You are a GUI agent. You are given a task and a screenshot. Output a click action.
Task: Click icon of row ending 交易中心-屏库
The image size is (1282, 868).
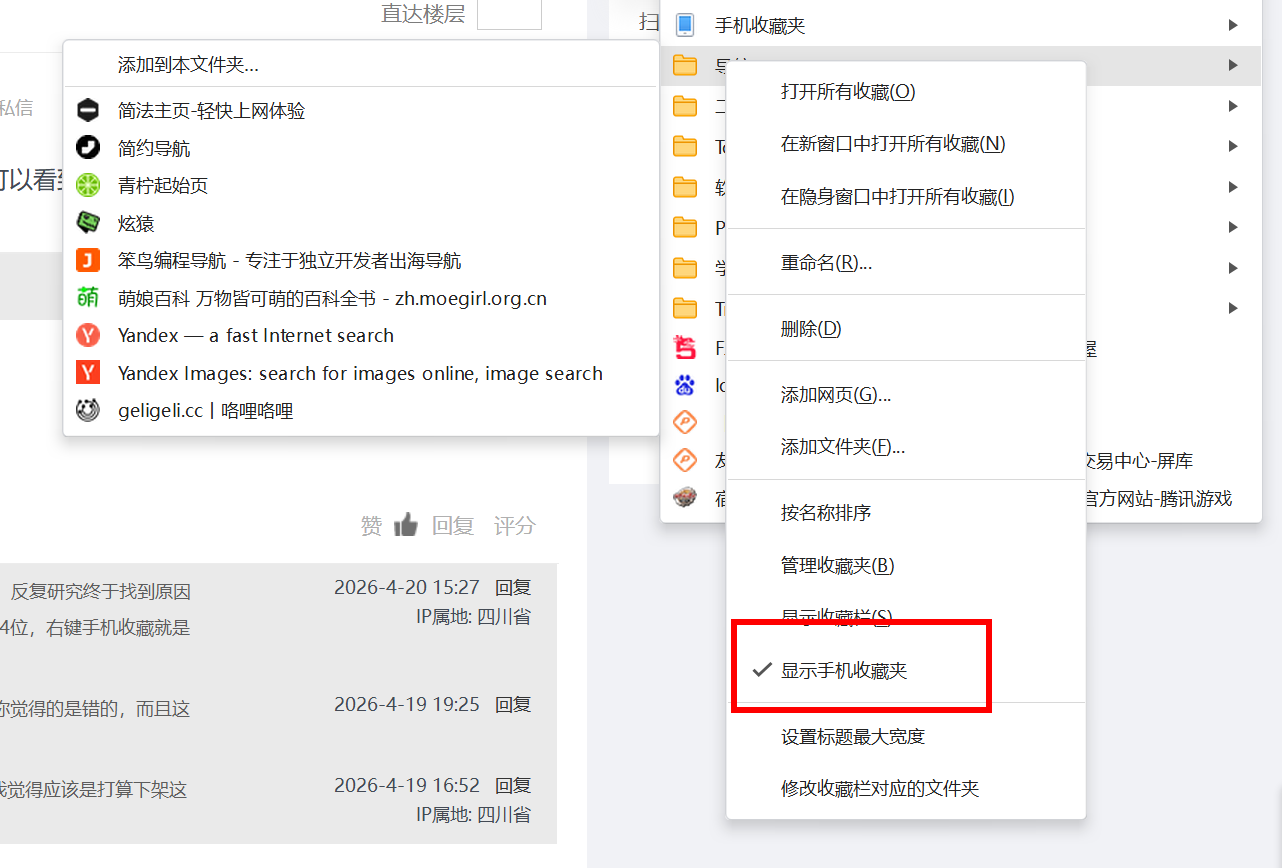tap(685, 460)
